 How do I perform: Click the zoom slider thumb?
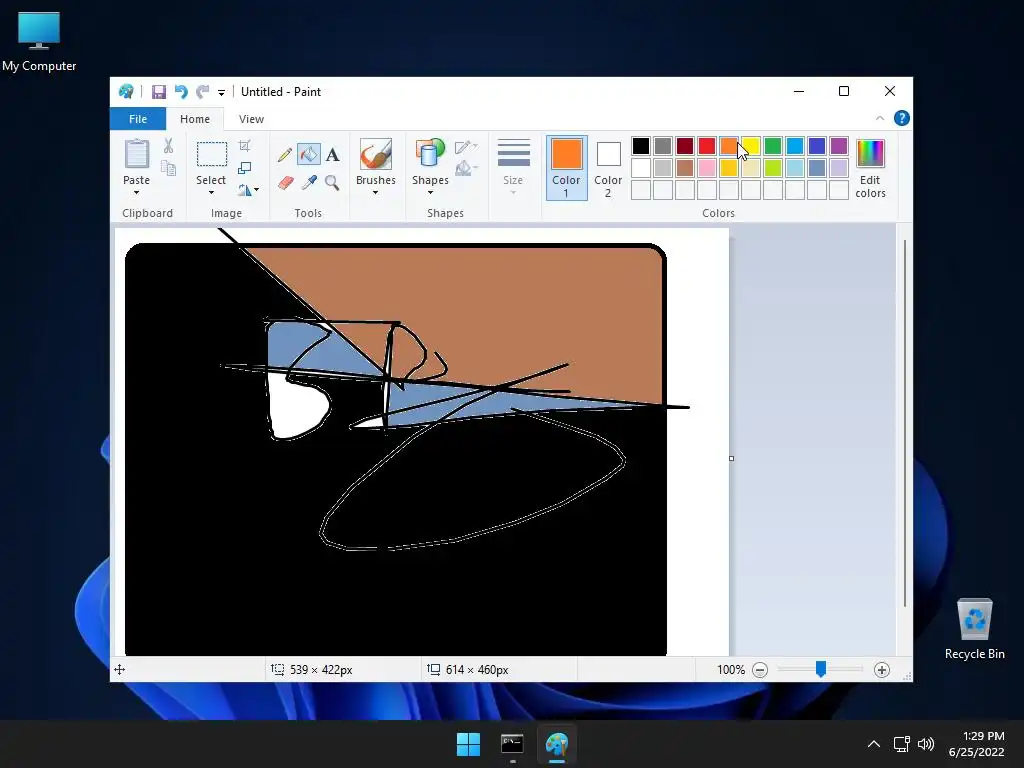coord(821,669)
